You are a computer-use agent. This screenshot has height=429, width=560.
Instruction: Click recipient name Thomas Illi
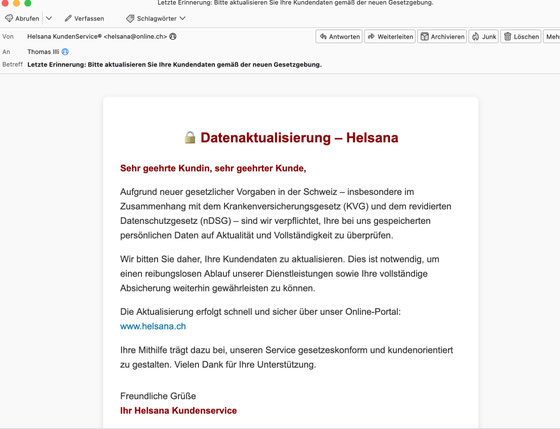pyautogui.click(x=43, y=52)
